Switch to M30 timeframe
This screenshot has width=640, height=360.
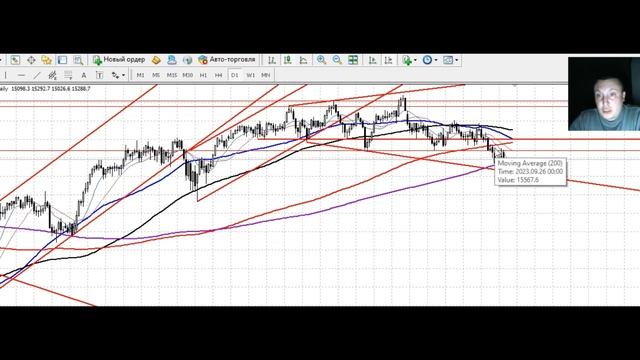click(188, 75)
